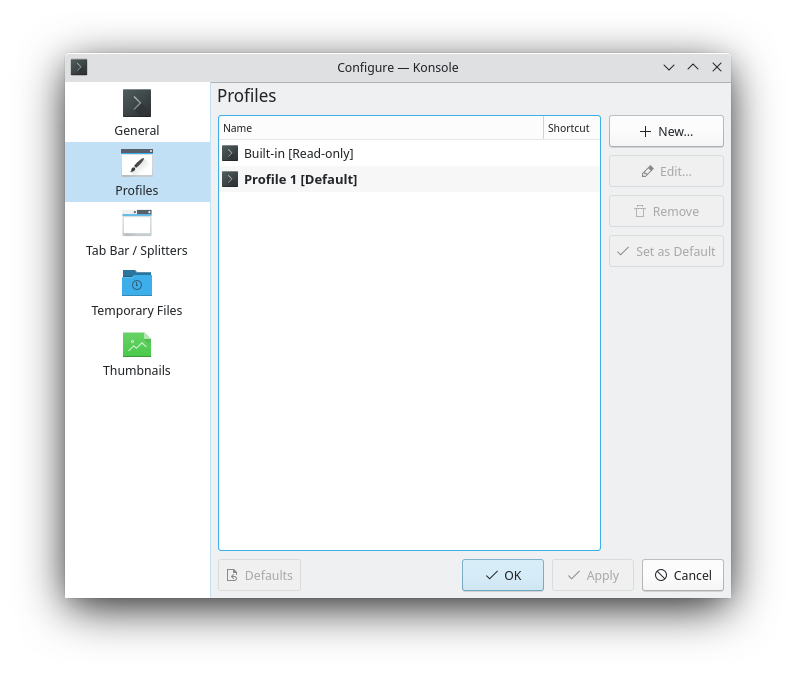The image size is (796, 675).
Task: Sort profiles by the Name column header
Action: [381, 128]
